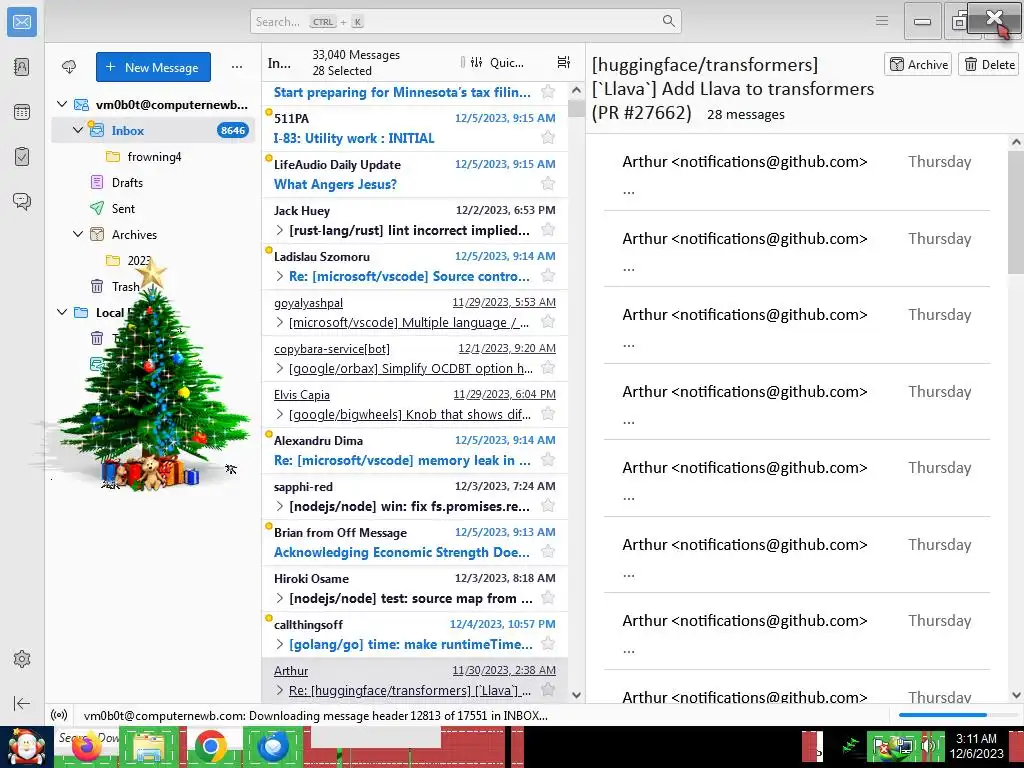Click the taskbar clock showing 3:11 AM
Viewport: 1024px width, 768px height.
(x=976, y=746)
